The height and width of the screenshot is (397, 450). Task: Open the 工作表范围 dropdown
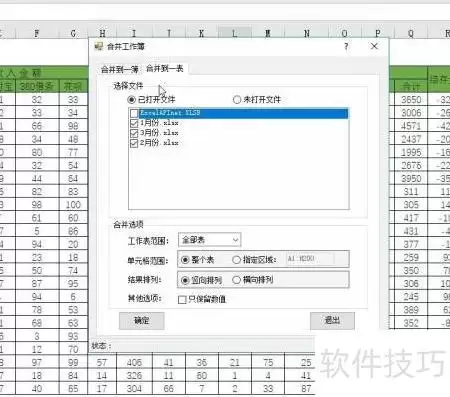(209, 240)
